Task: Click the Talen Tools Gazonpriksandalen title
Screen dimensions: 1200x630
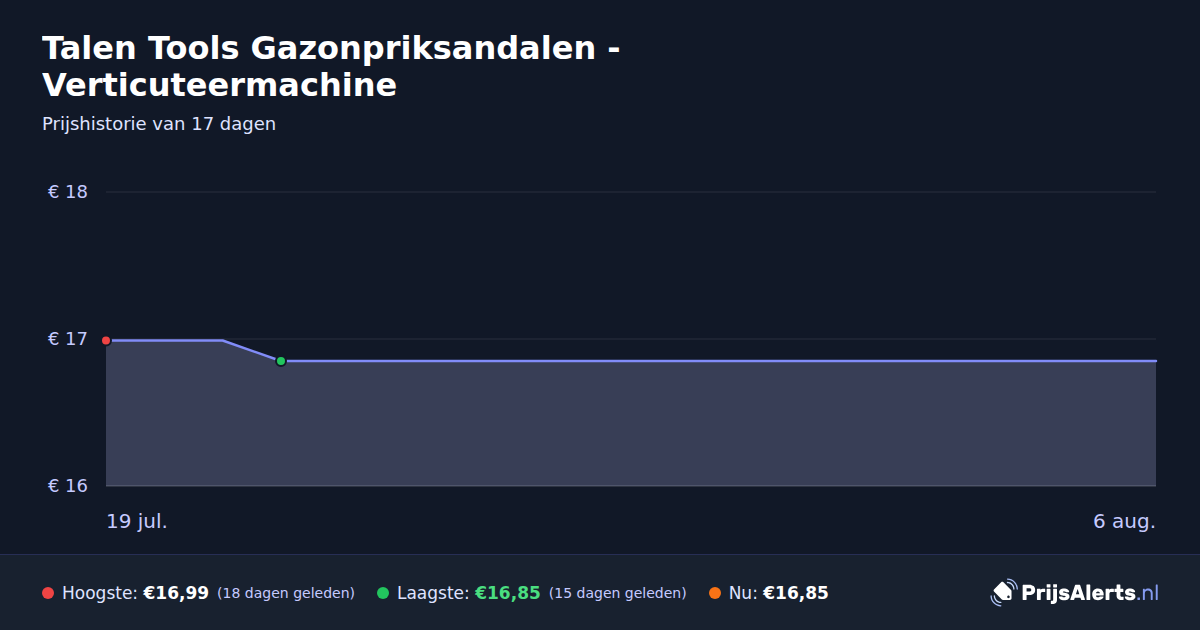Action: click(x=331, y=66)
